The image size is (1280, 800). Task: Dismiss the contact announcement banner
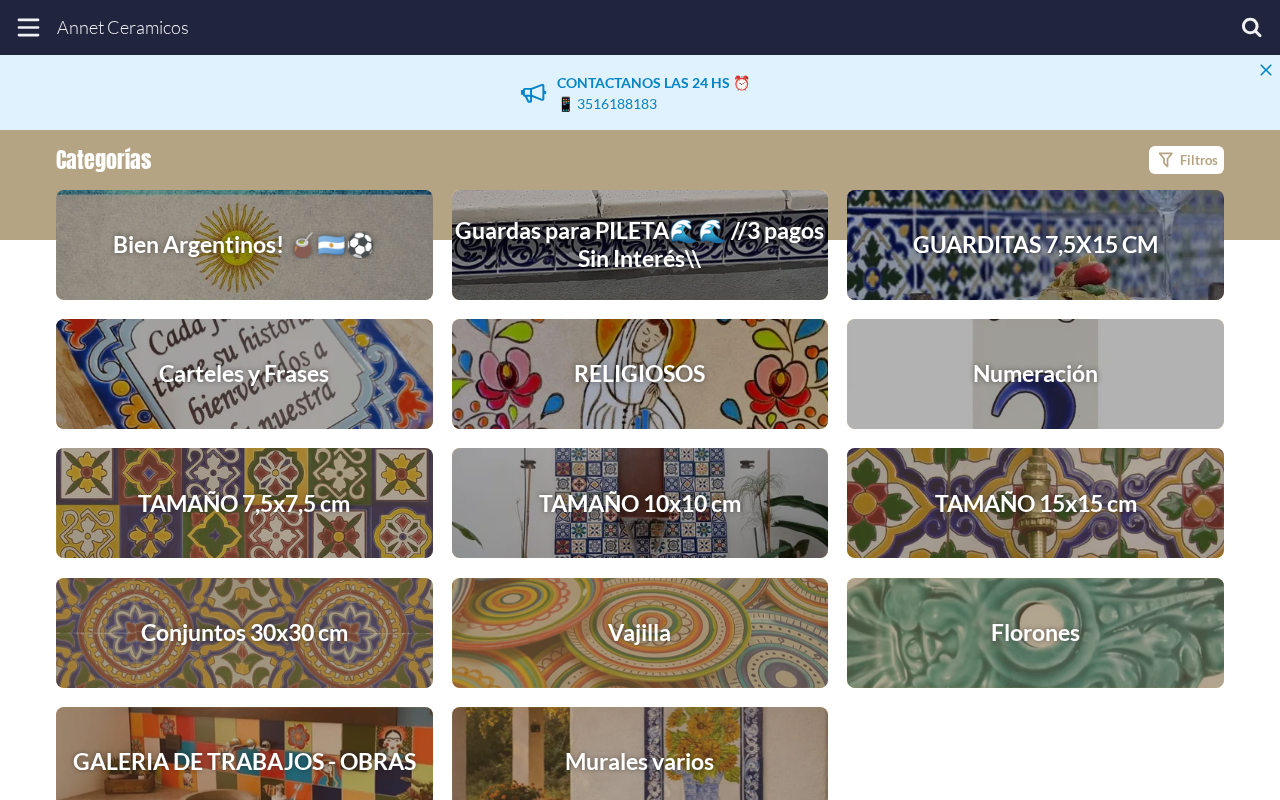point(1266,70)
